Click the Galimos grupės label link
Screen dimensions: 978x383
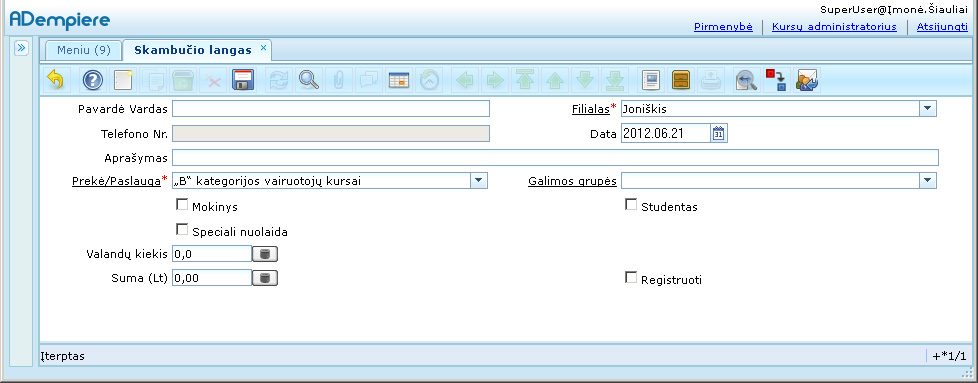pyautogui.click(x=572, y=181)
